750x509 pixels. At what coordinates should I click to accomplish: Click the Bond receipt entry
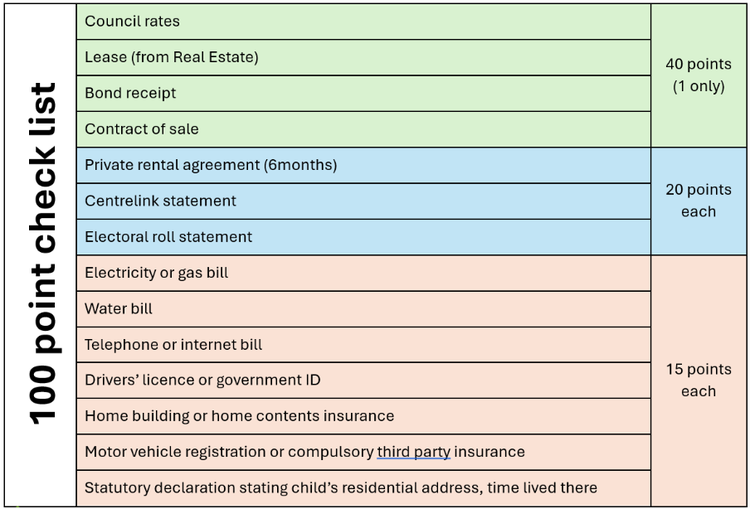point(130,93)
